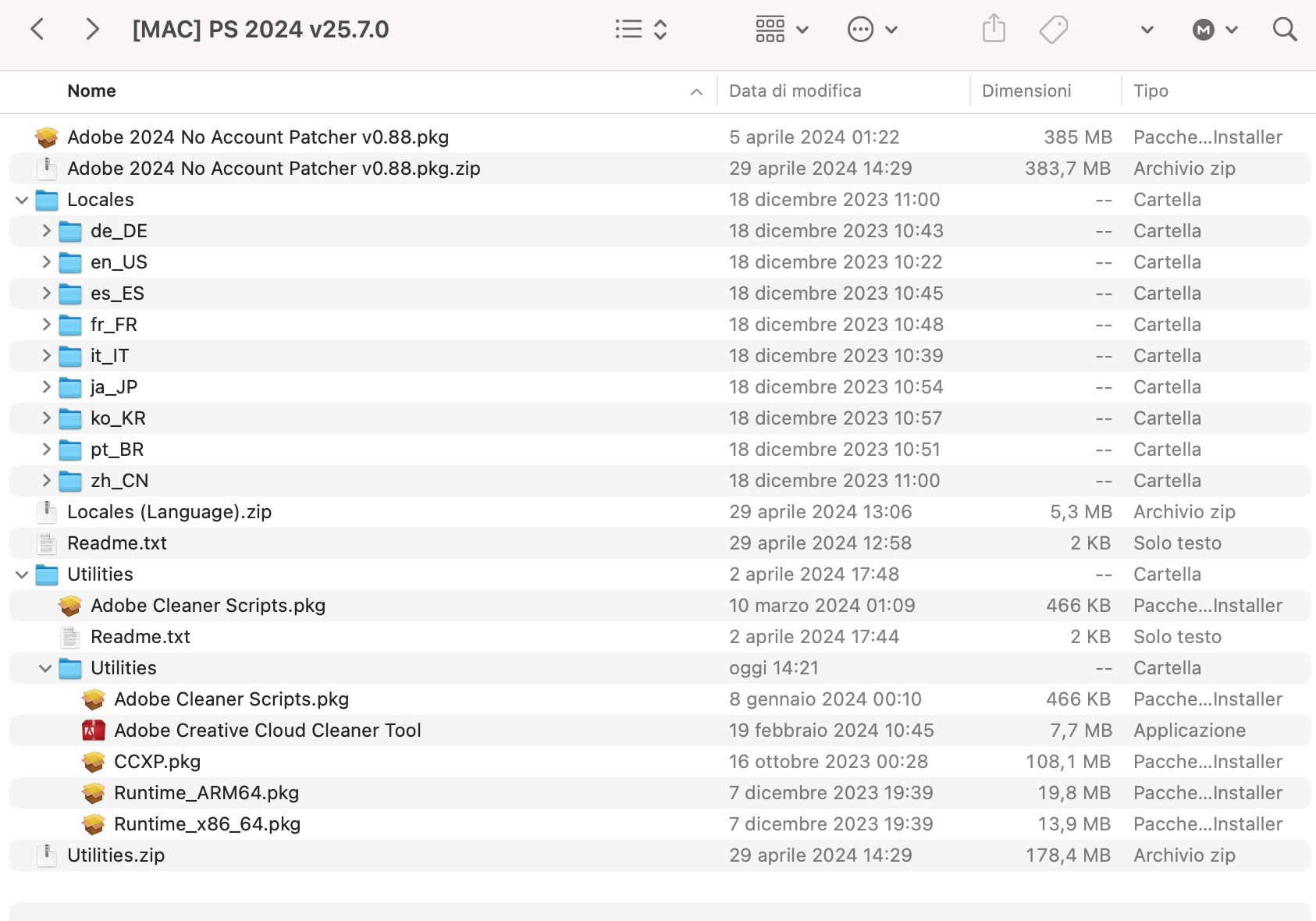Go forward with the right arrow button
The height and width of the screenshot is (921, 1316).
92,30
